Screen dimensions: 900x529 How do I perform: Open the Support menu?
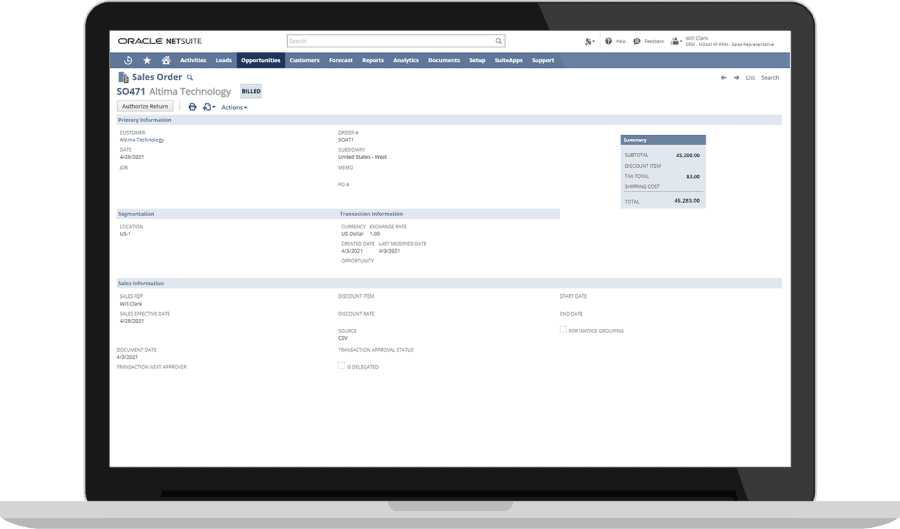click(x=542, y=60)
